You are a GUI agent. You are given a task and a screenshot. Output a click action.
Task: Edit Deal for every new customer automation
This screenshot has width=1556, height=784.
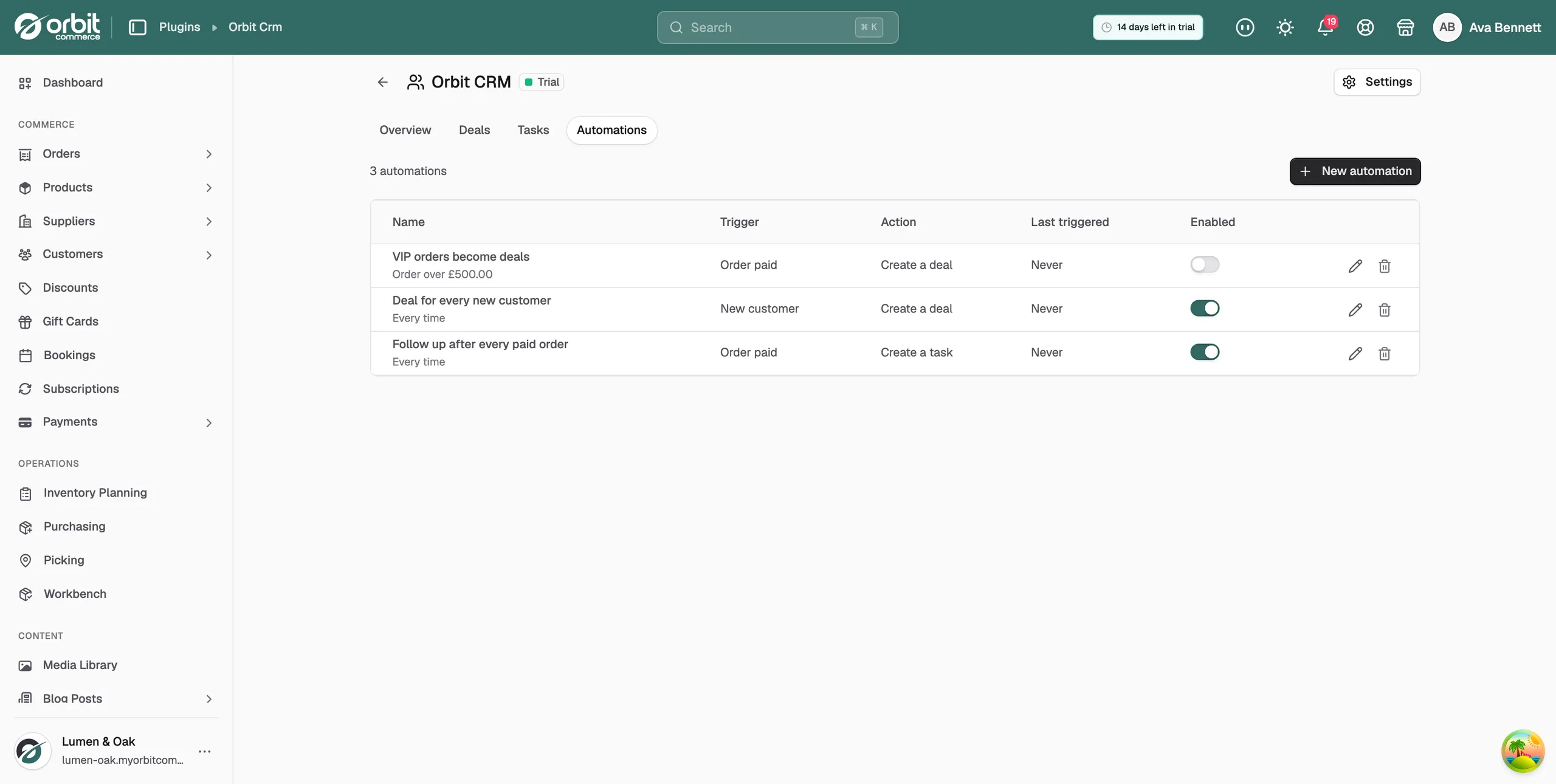[x=1355, y=309]
